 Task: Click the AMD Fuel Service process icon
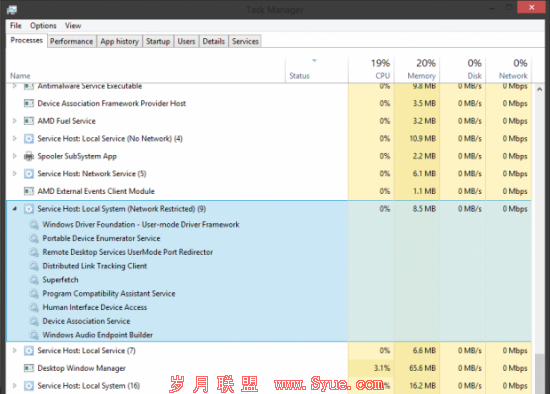[x=29, y=121]
